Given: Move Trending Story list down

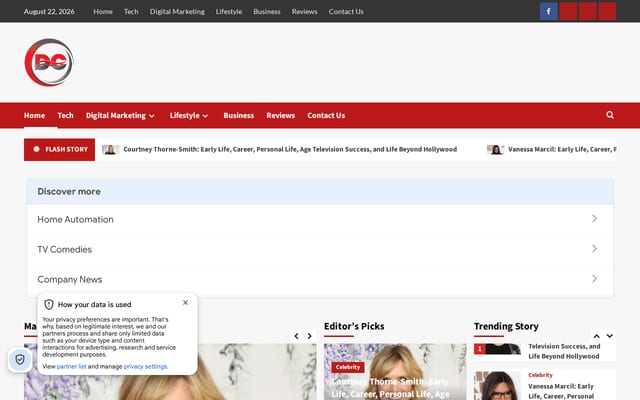Looking at the screenshot, I should tap(609, 336).
